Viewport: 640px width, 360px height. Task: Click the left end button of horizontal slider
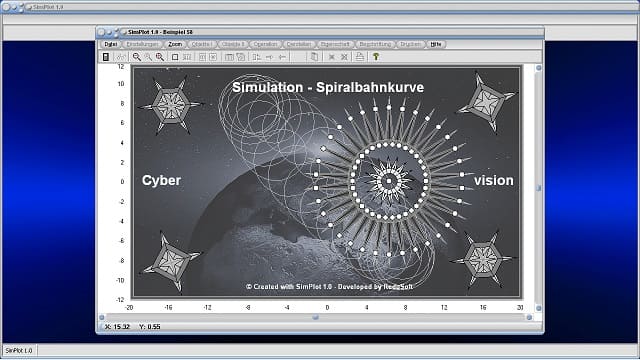point(102,317)
